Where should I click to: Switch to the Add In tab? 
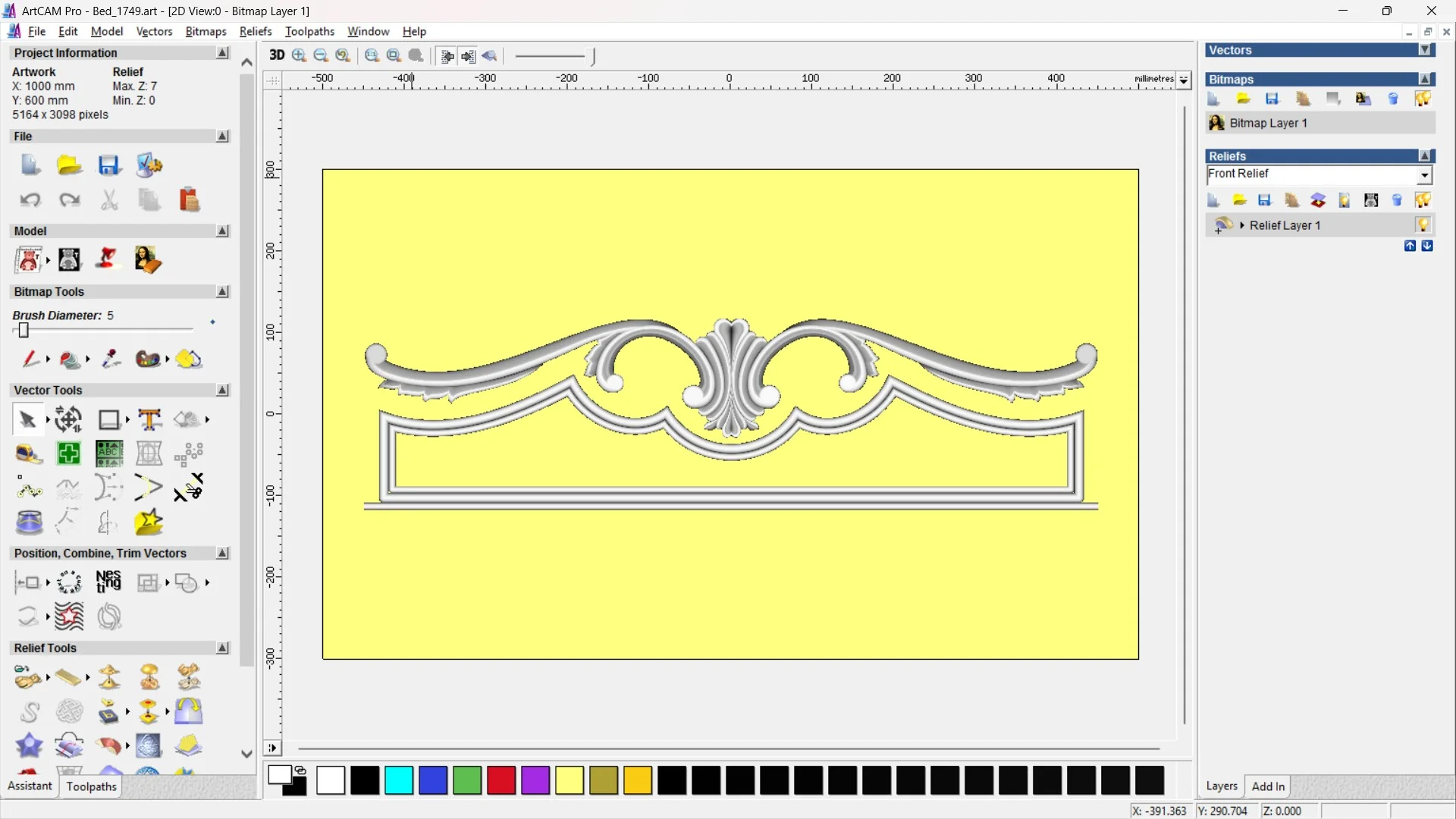tap(1268, 786)
